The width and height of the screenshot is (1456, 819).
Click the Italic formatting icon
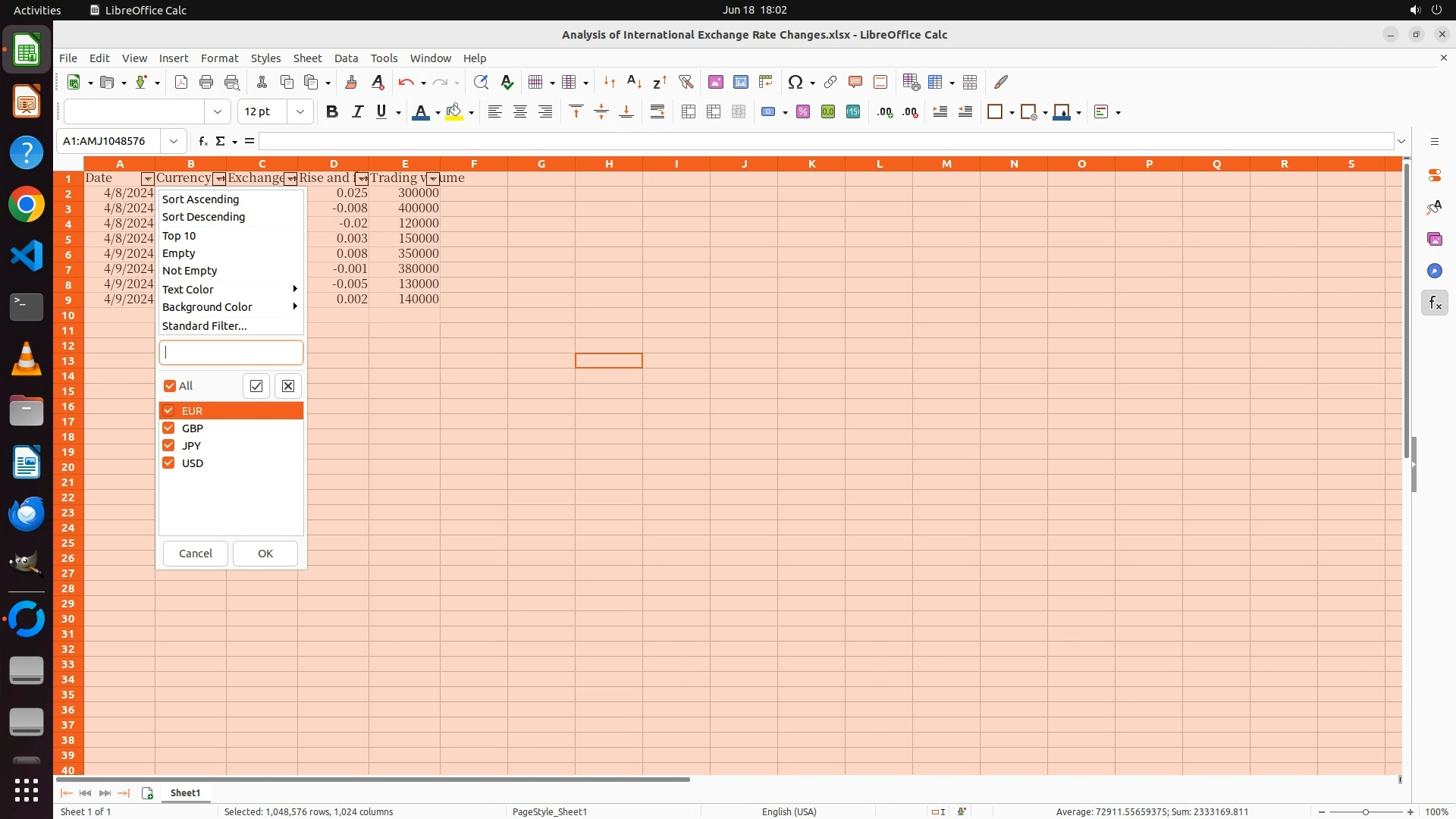(x=357, y=112)
